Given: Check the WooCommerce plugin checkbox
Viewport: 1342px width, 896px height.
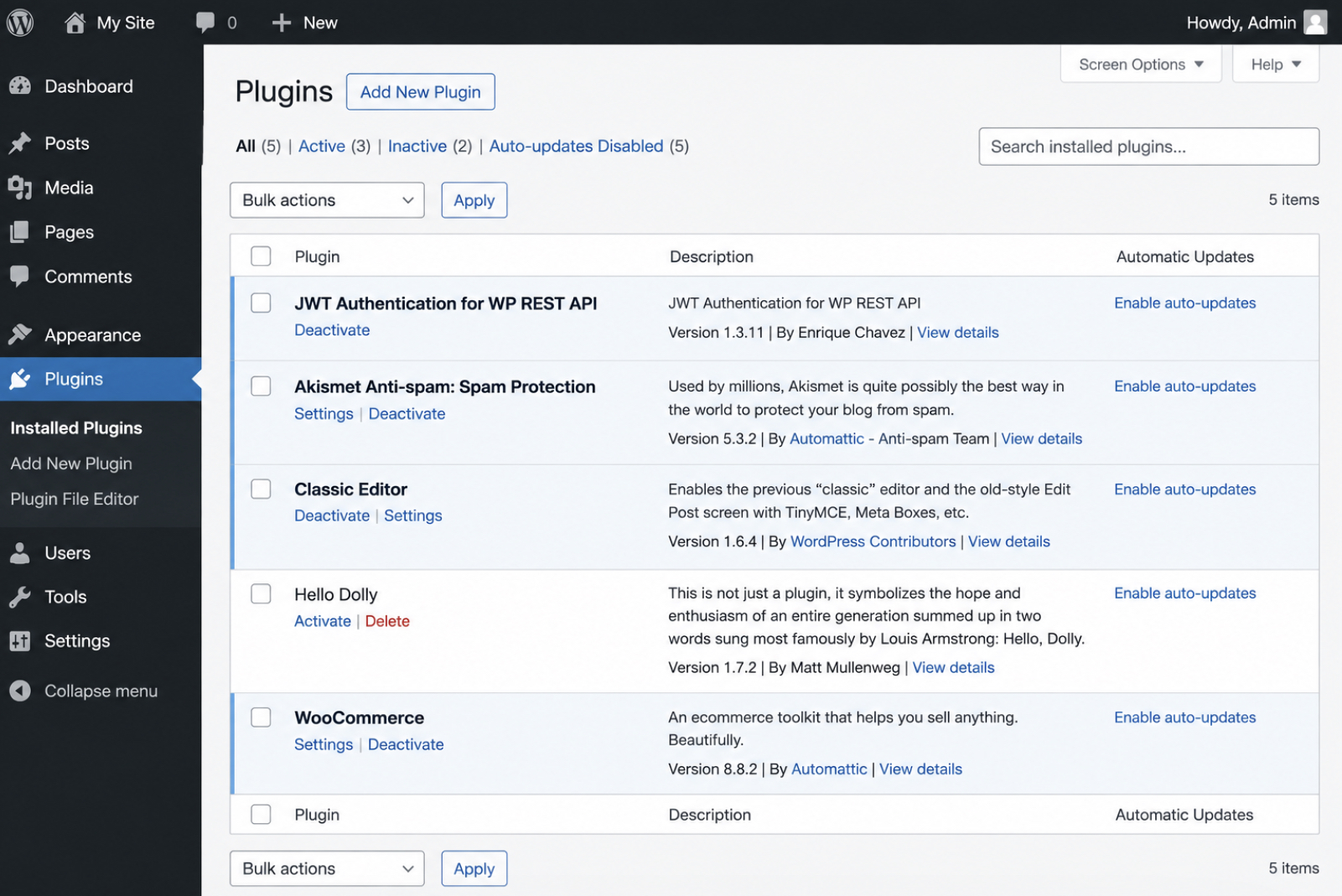Looking at the screenshot, I should [261, 717].
